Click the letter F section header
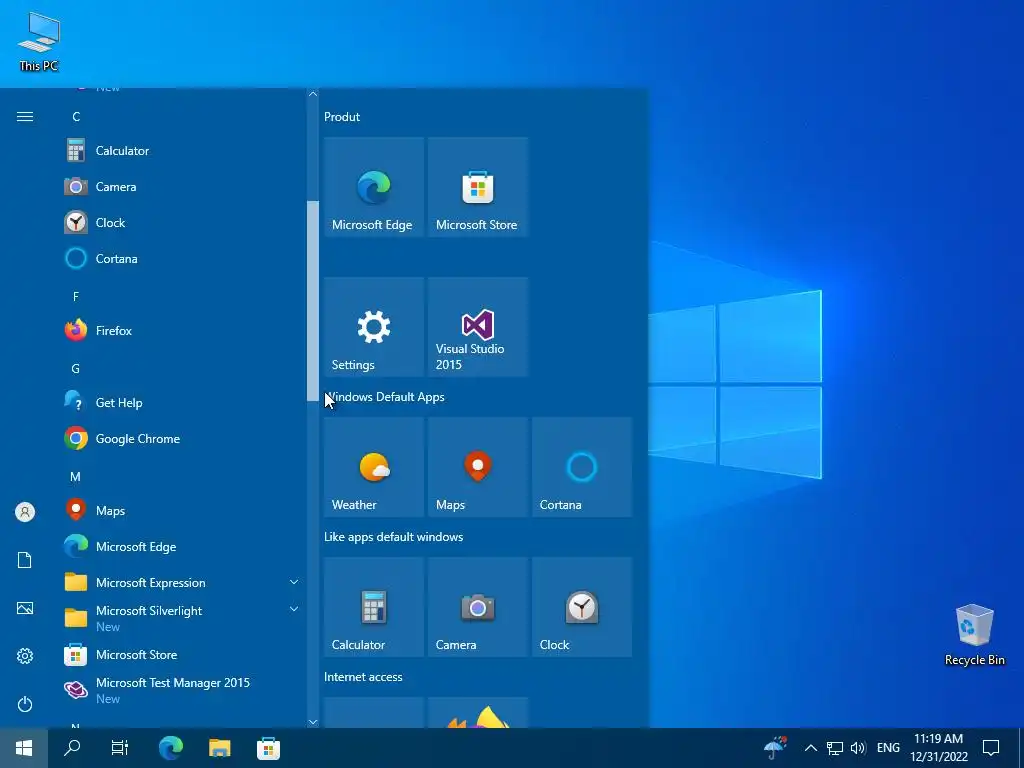Image resolution: width=1024 pixels, height=768 pixels. click(76, 296)
